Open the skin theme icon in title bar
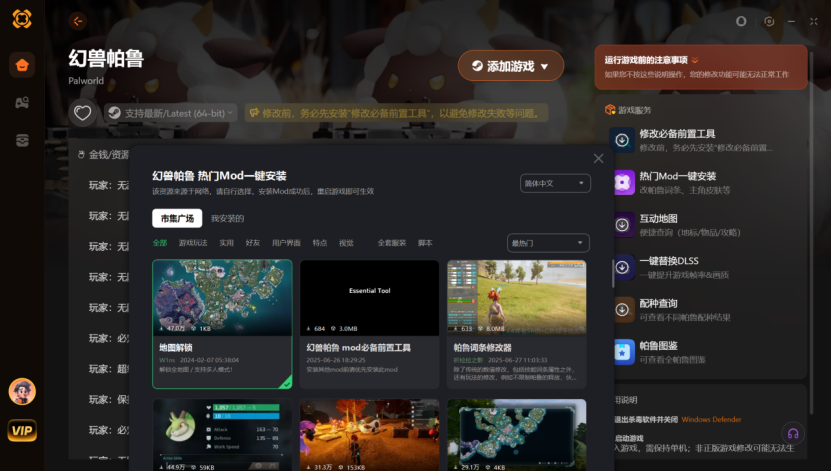 [x=741, y=21]
